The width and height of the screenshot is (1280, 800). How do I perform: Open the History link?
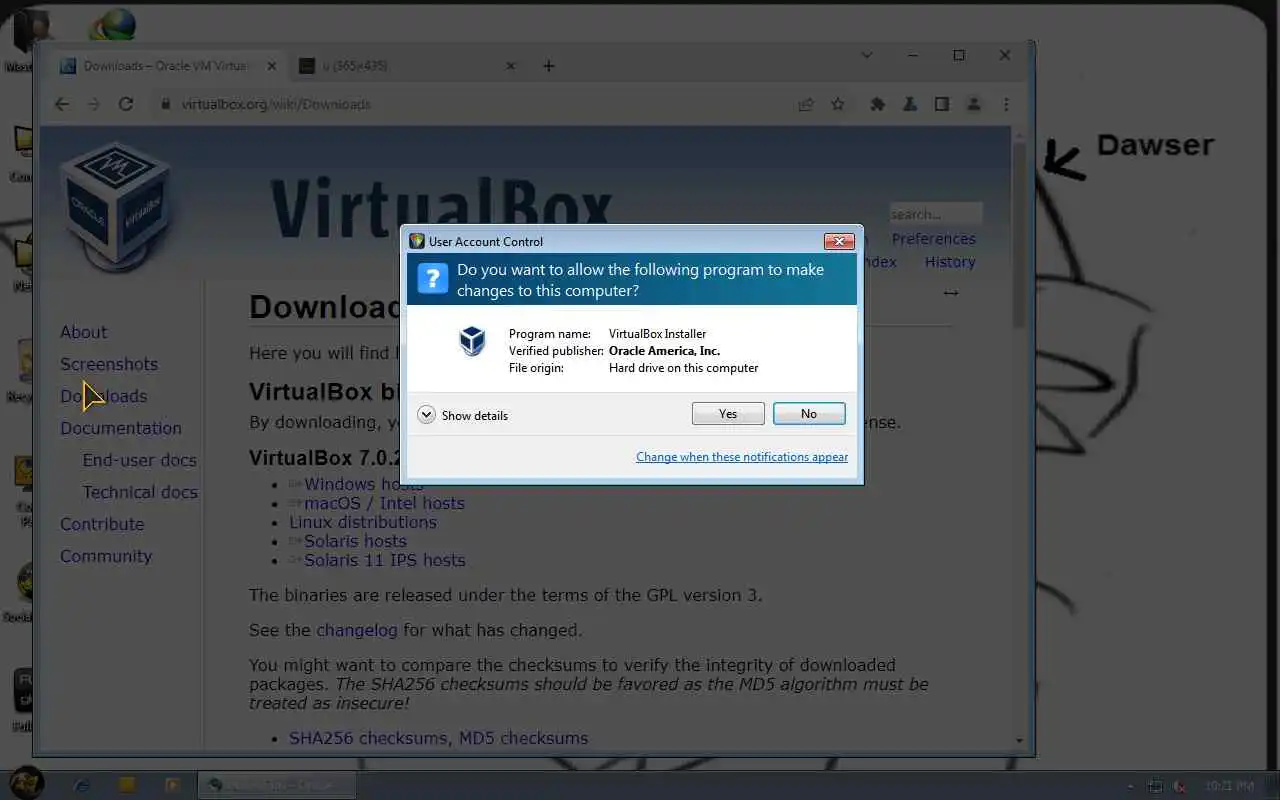(950, 262)
